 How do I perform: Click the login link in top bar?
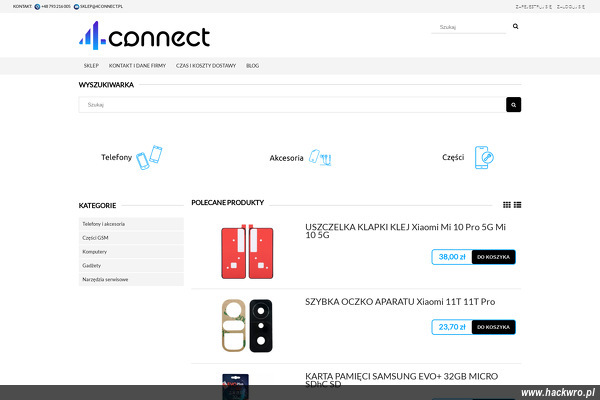coord(571,7)
